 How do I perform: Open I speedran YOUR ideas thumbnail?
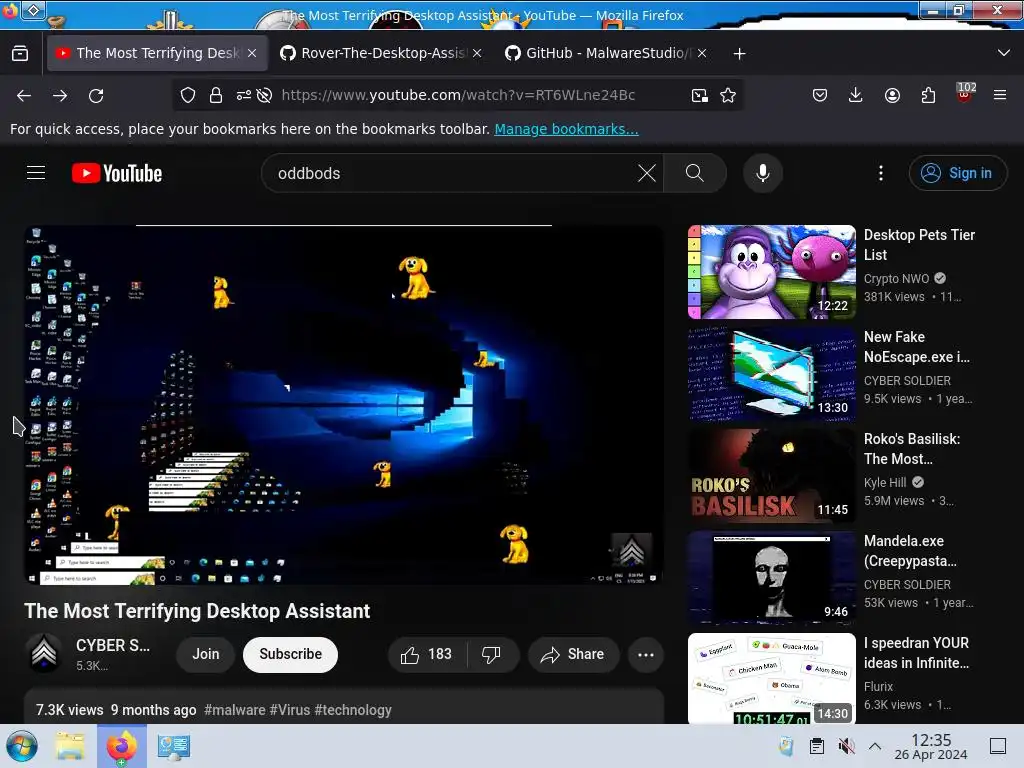pyautogui.click(x=771, y=678)
